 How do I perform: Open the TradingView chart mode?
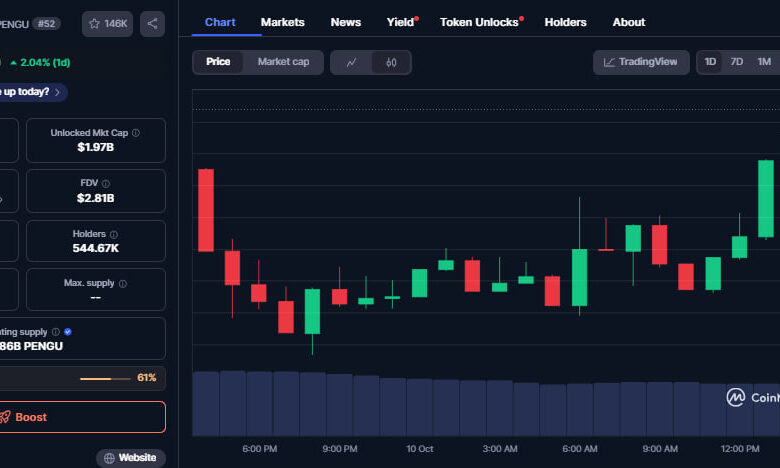(640, 62)
